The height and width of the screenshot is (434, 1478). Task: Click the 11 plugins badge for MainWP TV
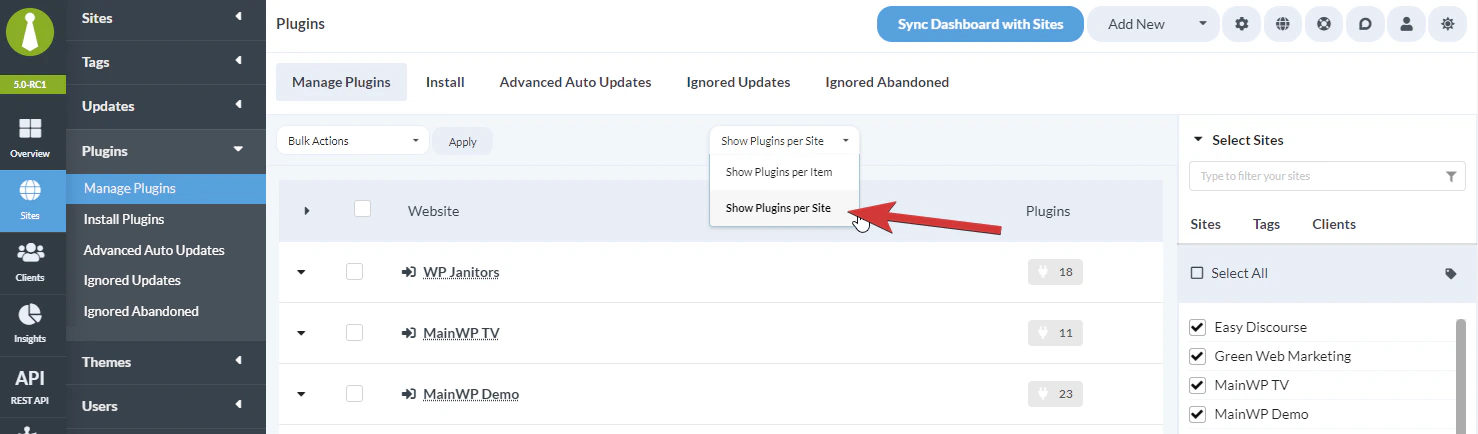coord(1055,333)
